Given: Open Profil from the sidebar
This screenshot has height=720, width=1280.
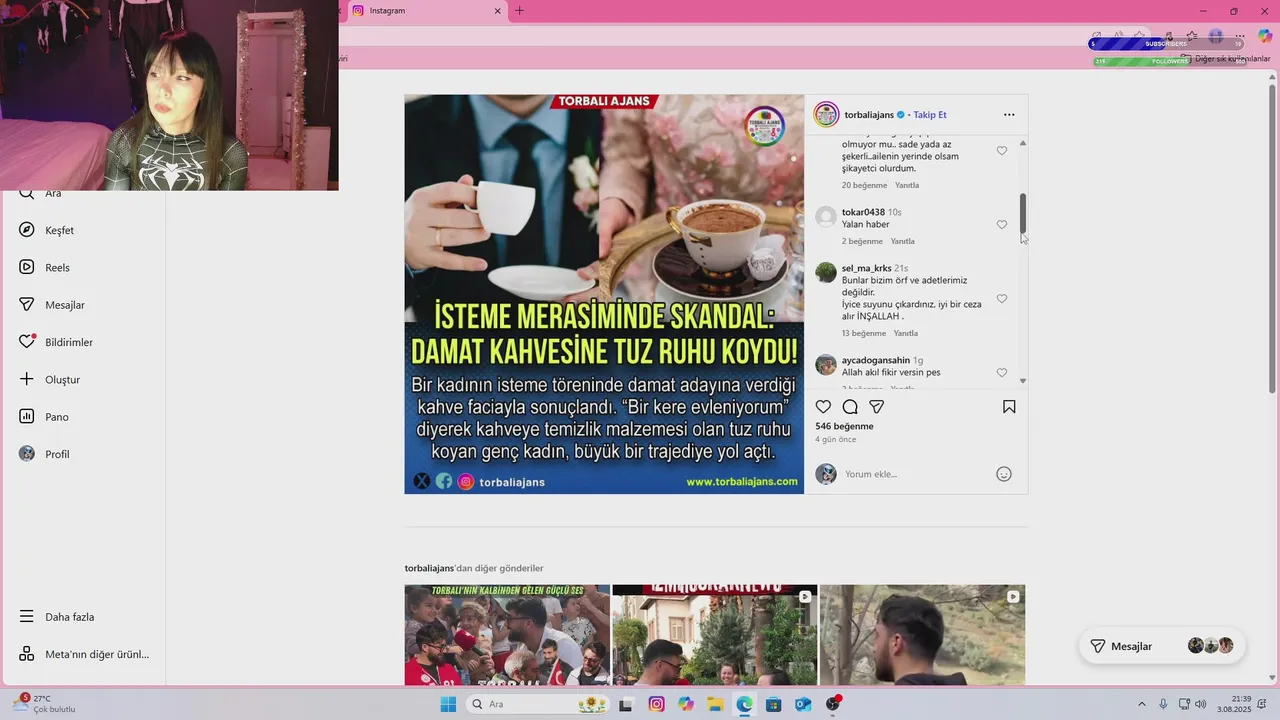Looking at the screenshot, I should 45,454.
